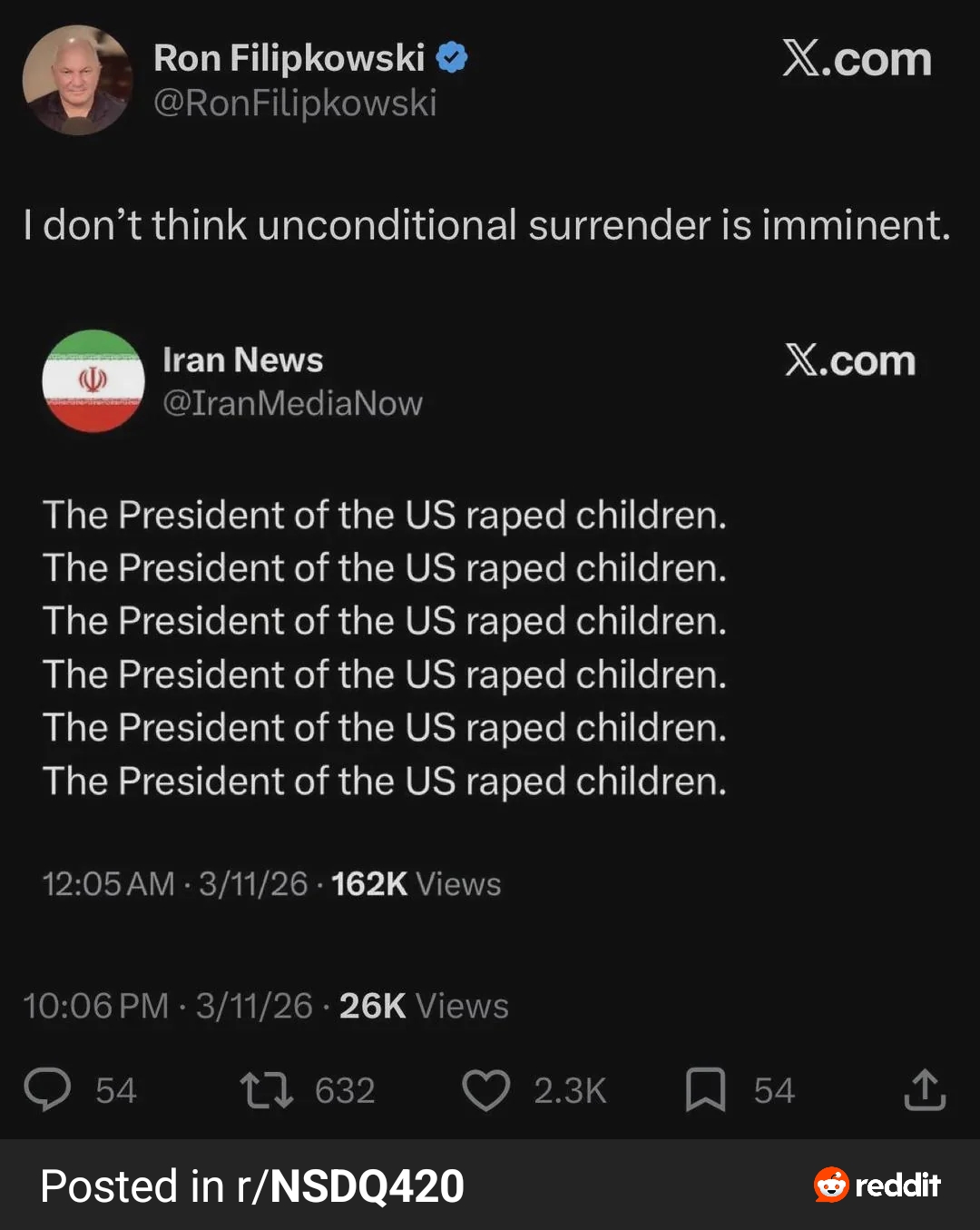980x1230 pixels.
Task: Click the quoted post's X.com logo
Action: click(x=850, y=361)
